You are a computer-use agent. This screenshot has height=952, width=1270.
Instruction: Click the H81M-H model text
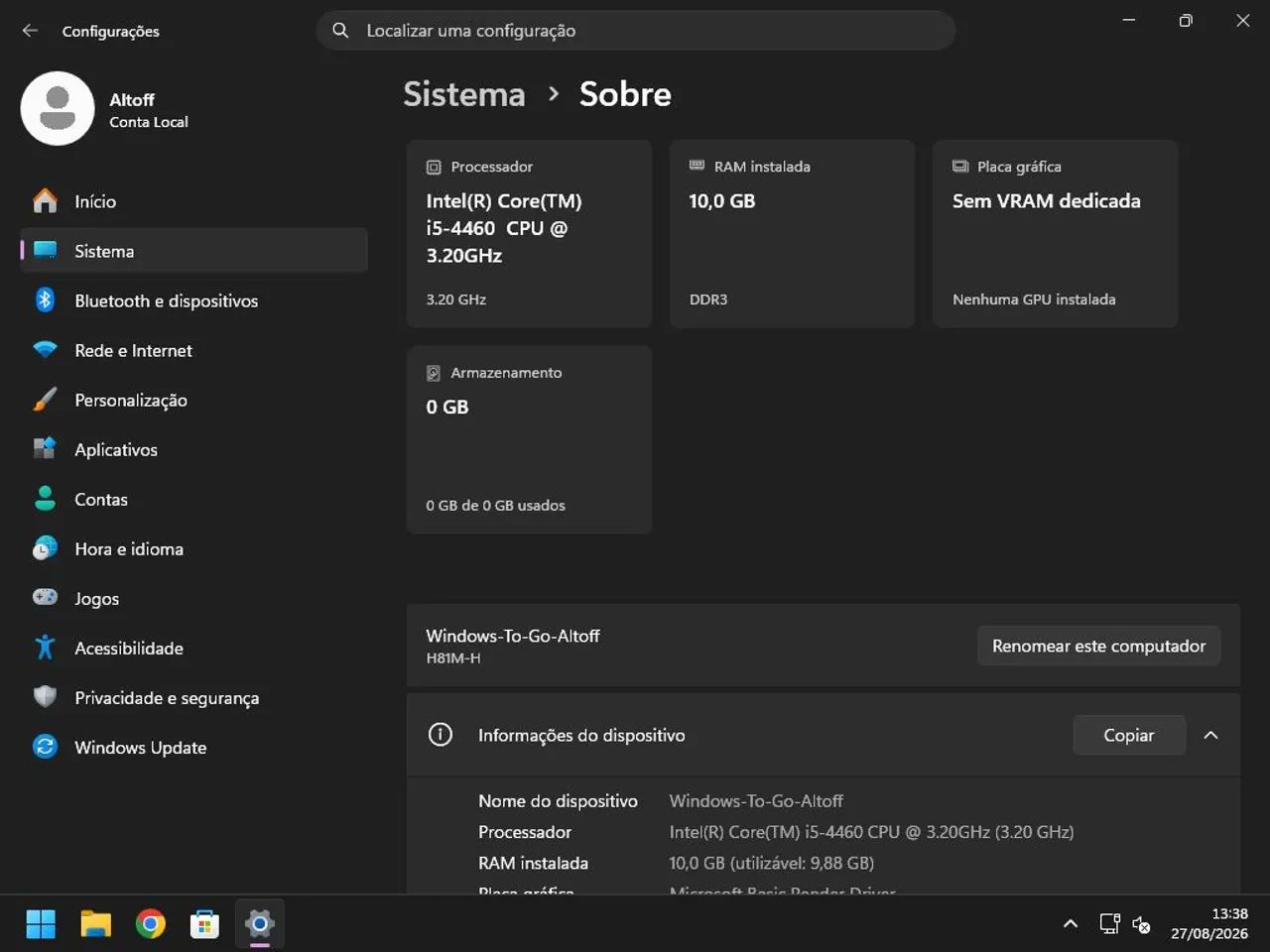453,657
